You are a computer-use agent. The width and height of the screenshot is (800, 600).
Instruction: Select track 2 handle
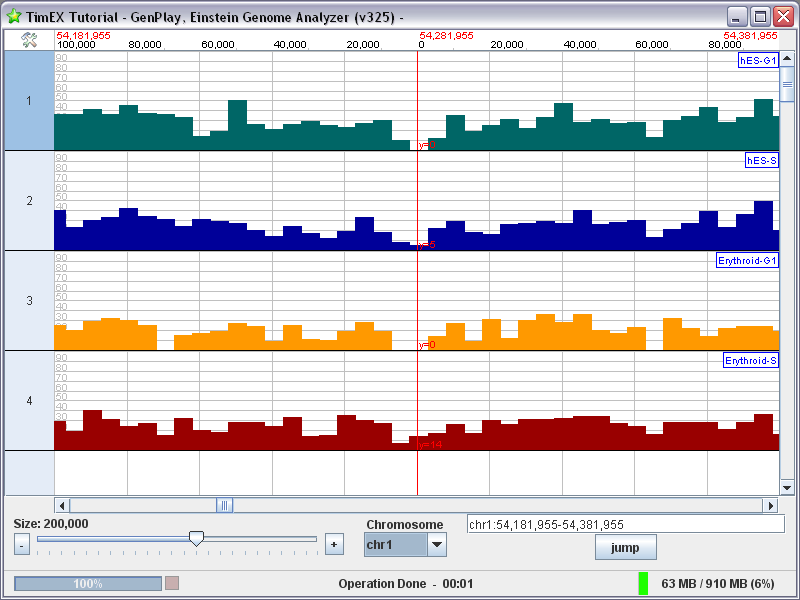(29, 201)
